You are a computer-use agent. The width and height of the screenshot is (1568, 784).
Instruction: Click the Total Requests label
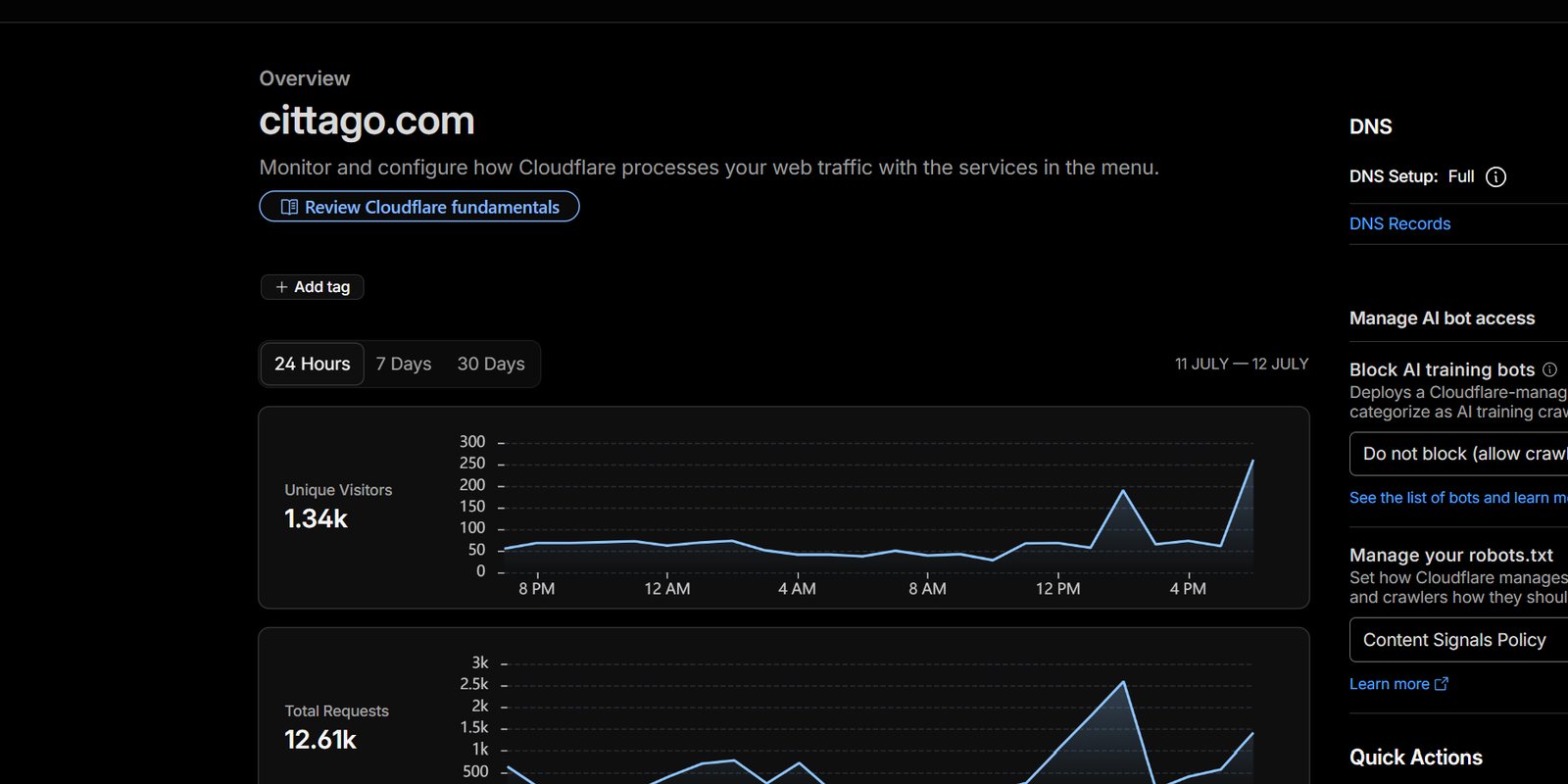336,711
